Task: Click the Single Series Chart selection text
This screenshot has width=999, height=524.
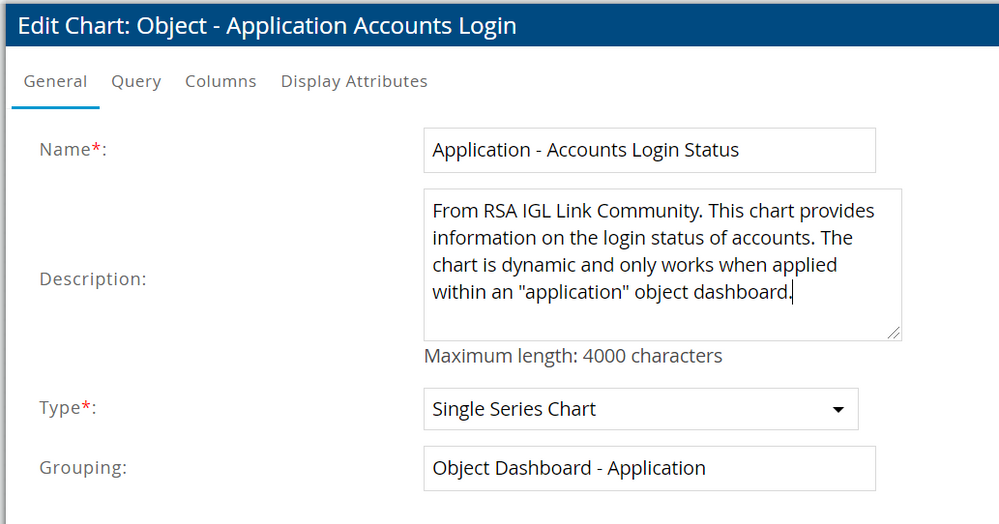Action: tap(514, 410)
